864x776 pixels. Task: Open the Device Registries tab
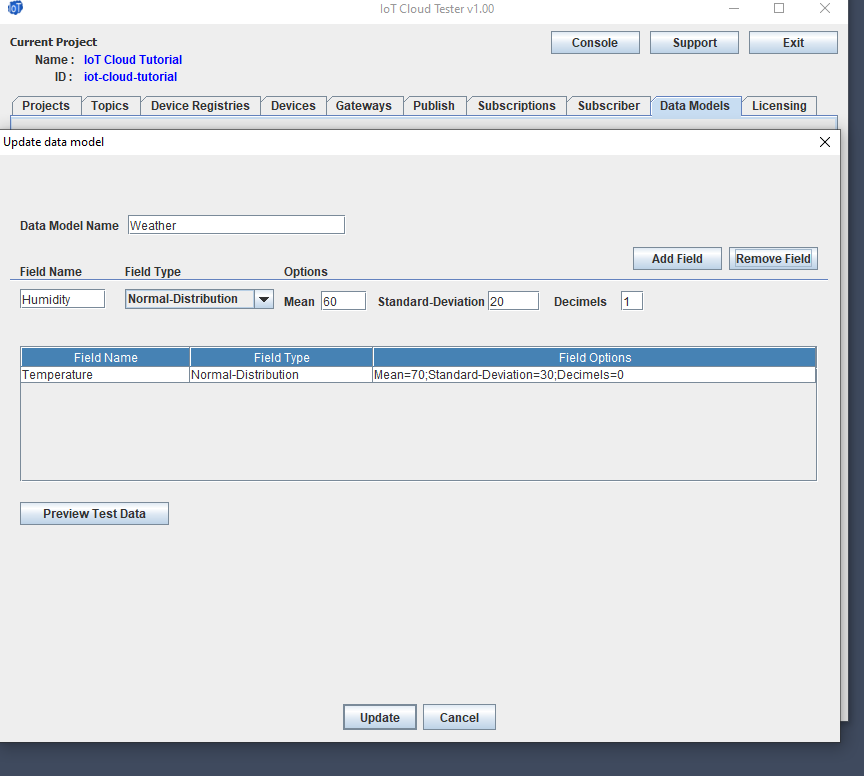pyautogui.click(x=201, y=106)
